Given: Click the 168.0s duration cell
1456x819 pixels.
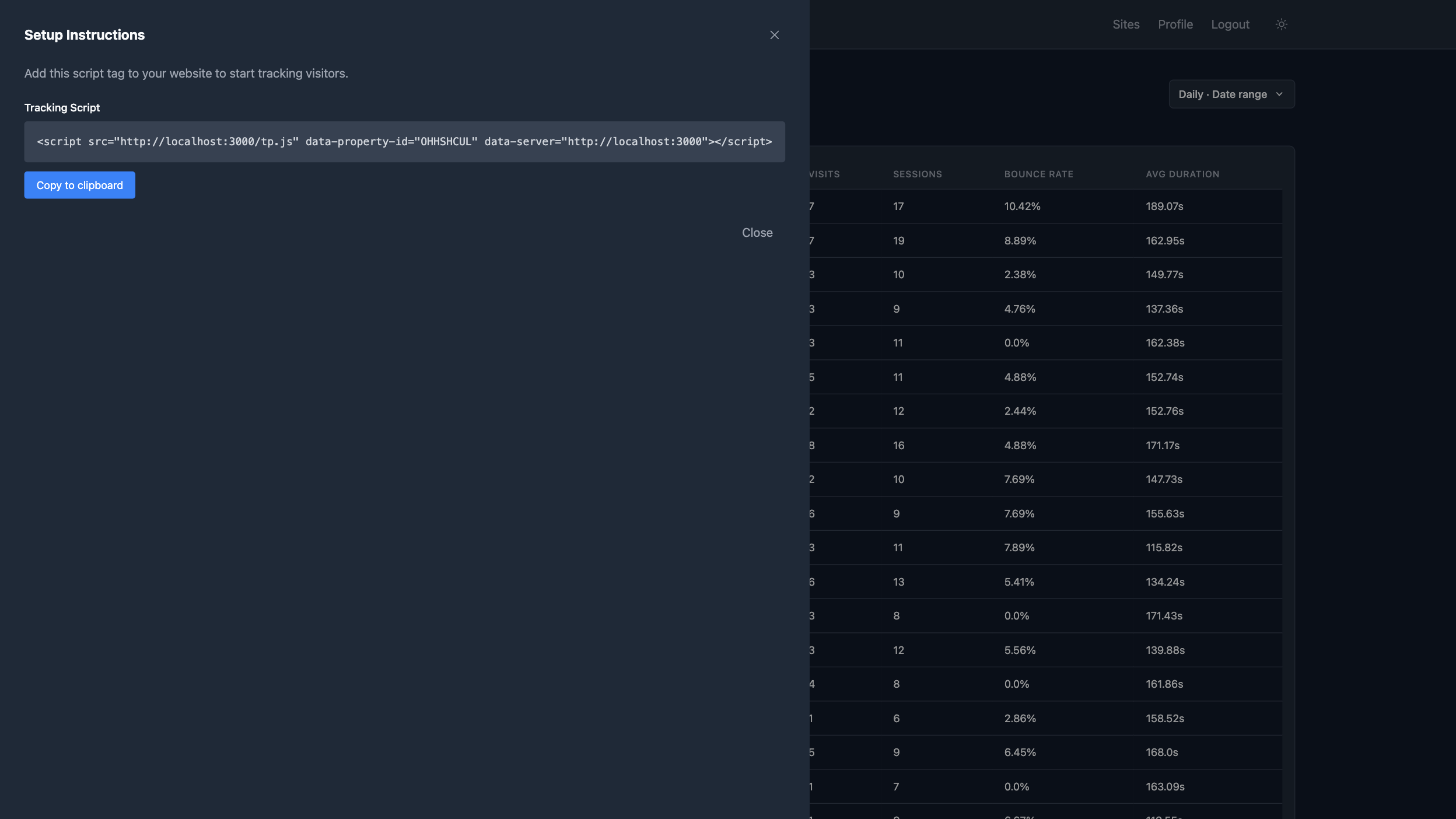Looking at the screenshot, I should pyautogui.click(x=1161, y=752).
